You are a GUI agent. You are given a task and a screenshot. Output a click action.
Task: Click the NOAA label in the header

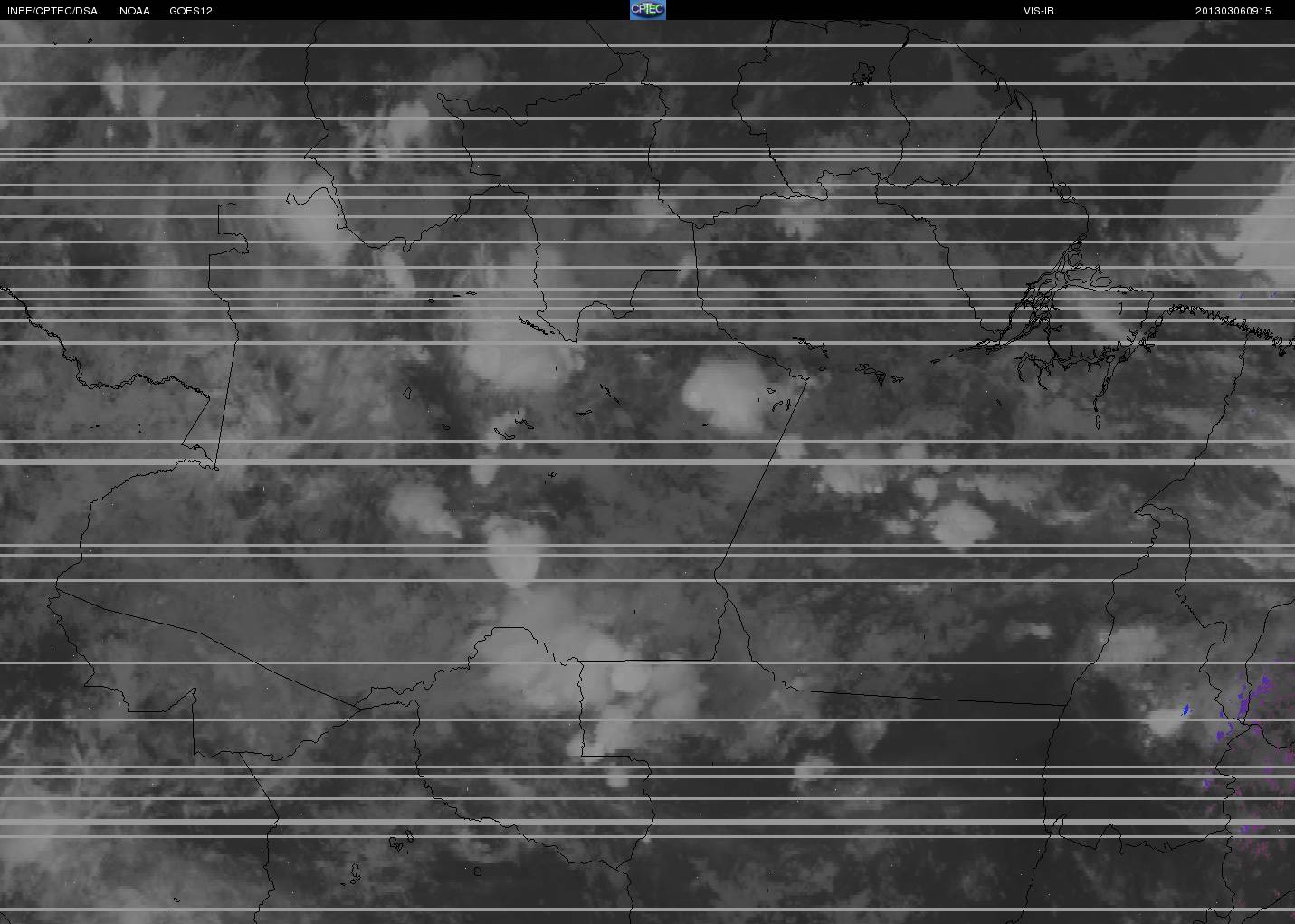pos(135,11)
